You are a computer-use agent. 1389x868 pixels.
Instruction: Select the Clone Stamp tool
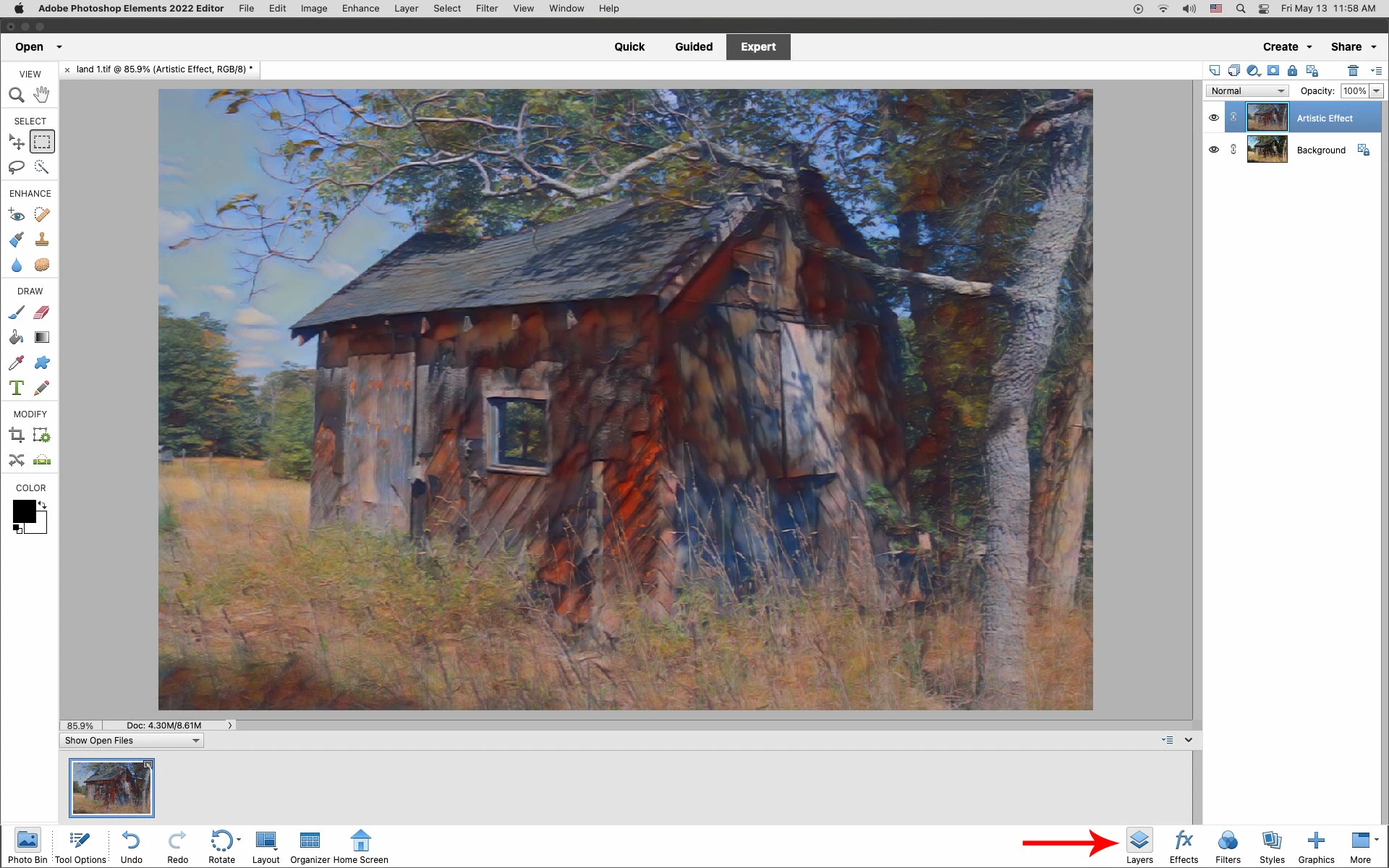coord(42,239)
